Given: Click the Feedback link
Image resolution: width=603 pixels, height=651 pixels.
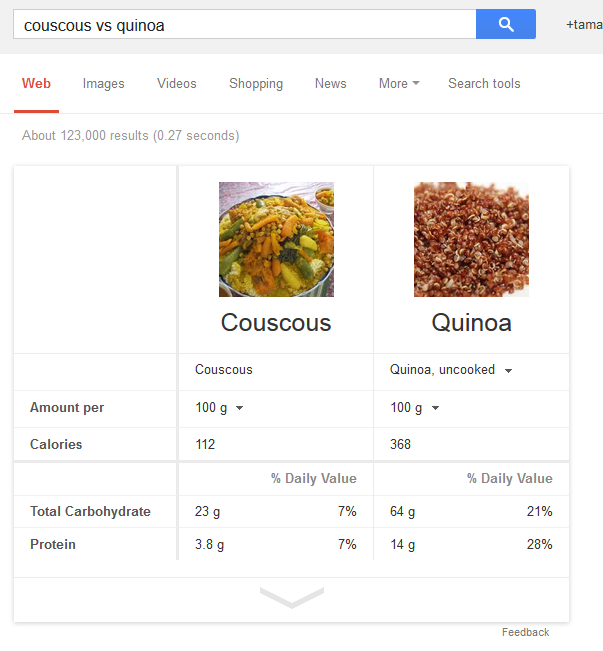Looking at the screenshot, I should (525, 632).
